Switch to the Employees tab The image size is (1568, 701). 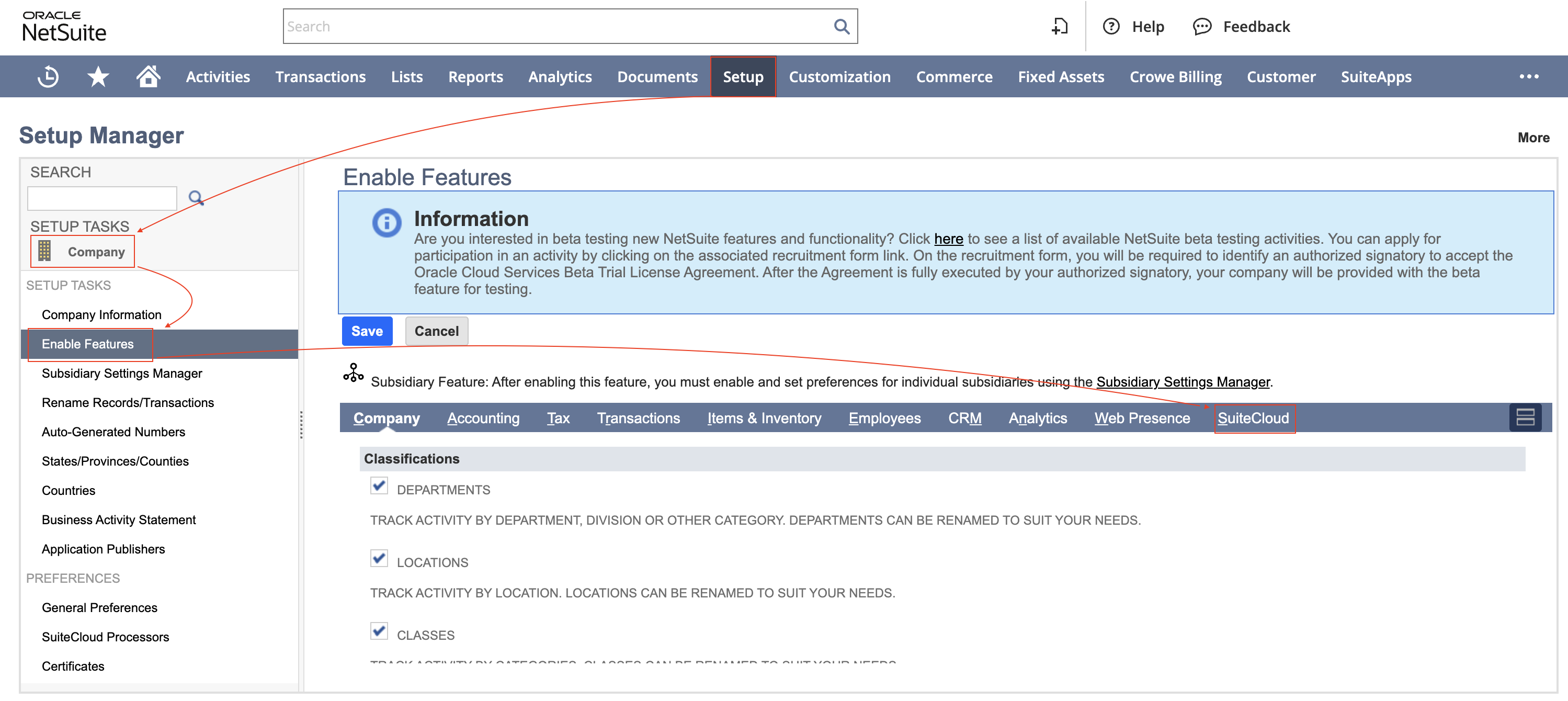884,418
